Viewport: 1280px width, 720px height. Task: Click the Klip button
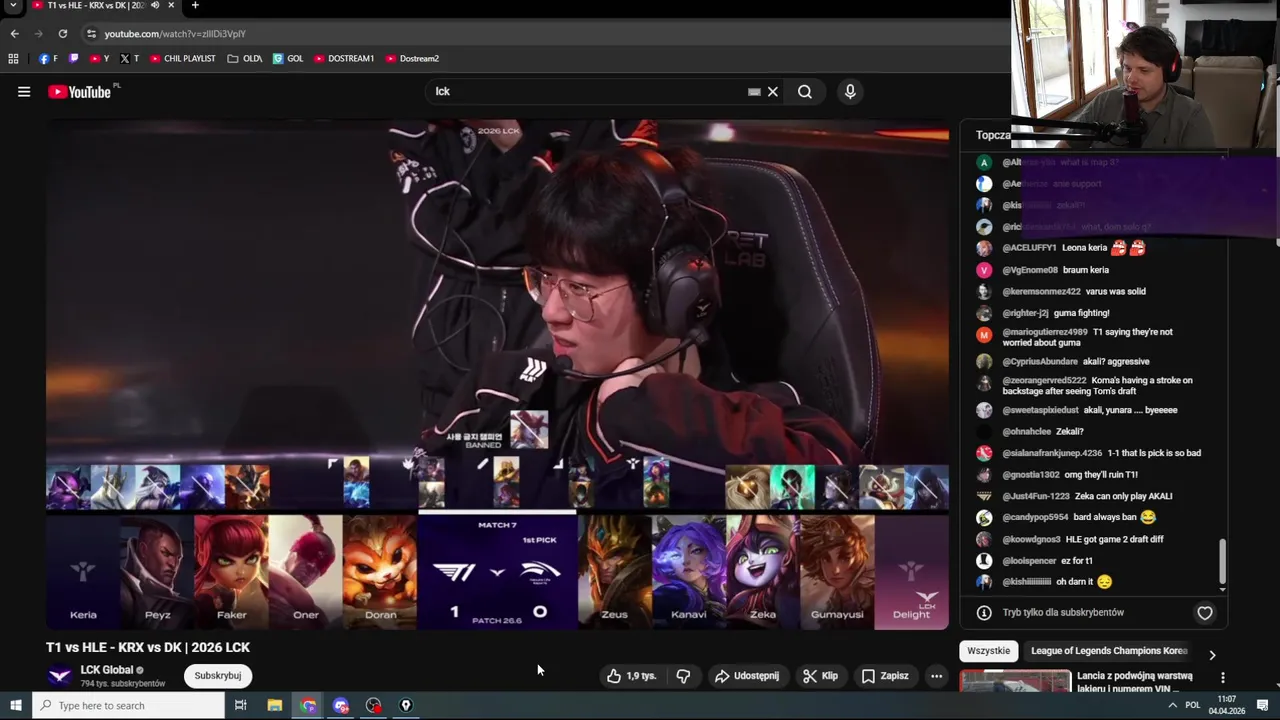point(821,676)
